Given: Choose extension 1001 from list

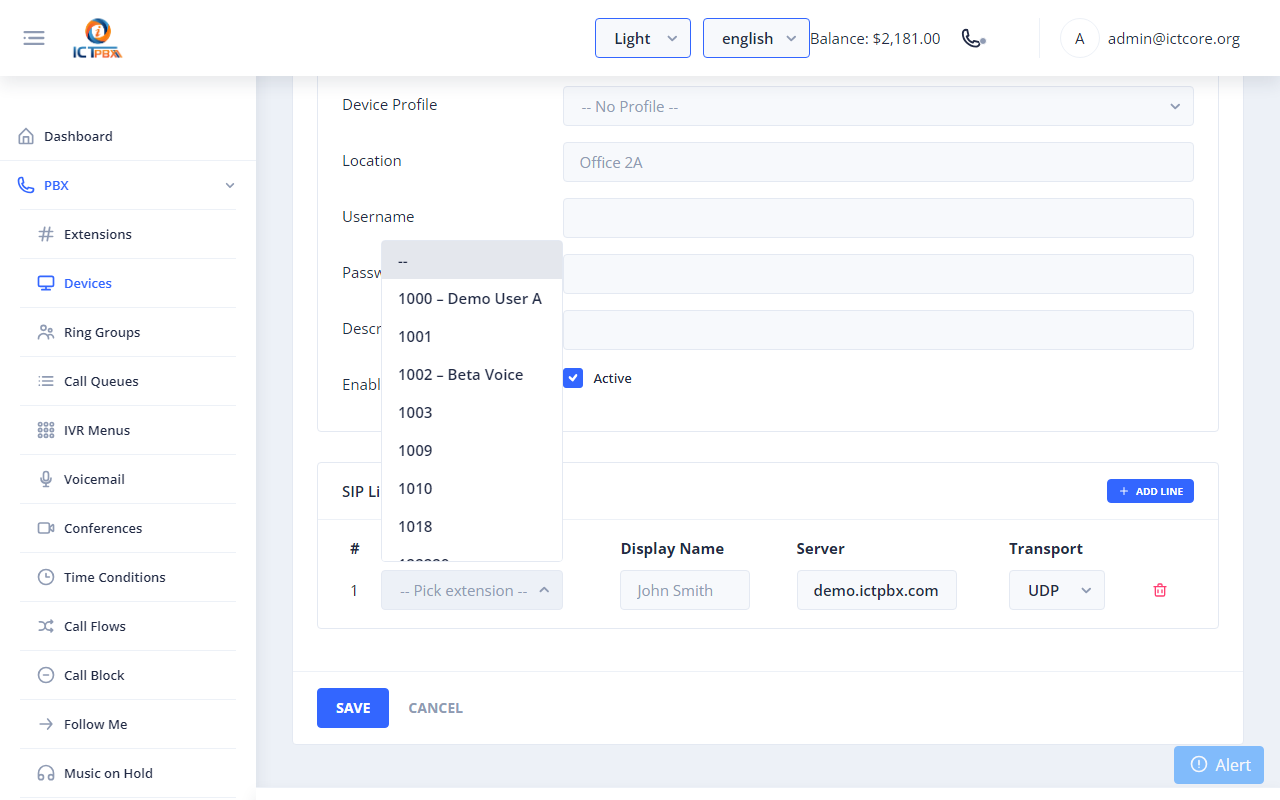Looking at the screenshot, I should coord(472,336).
